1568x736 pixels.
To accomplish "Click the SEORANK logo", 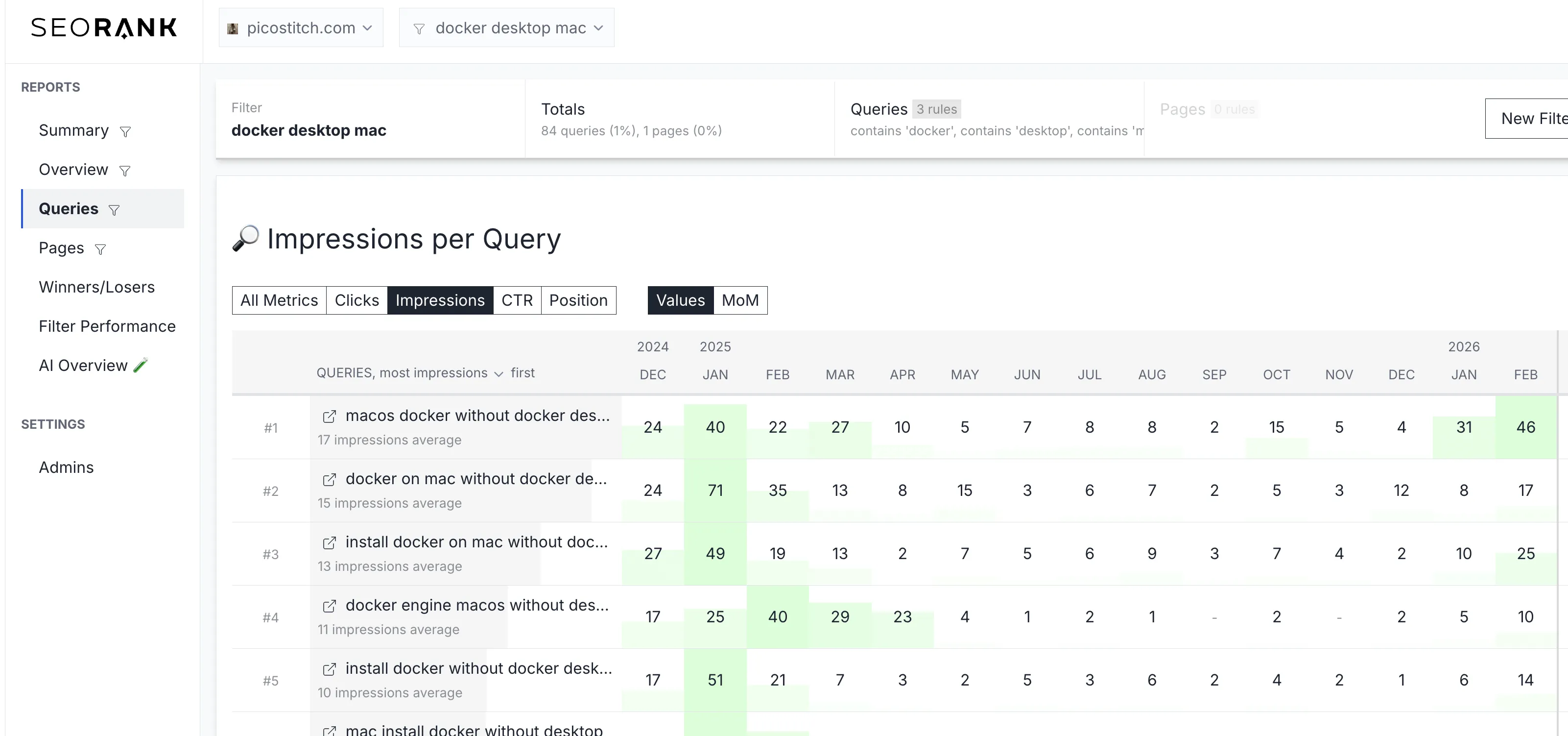I will click(103, 27).
